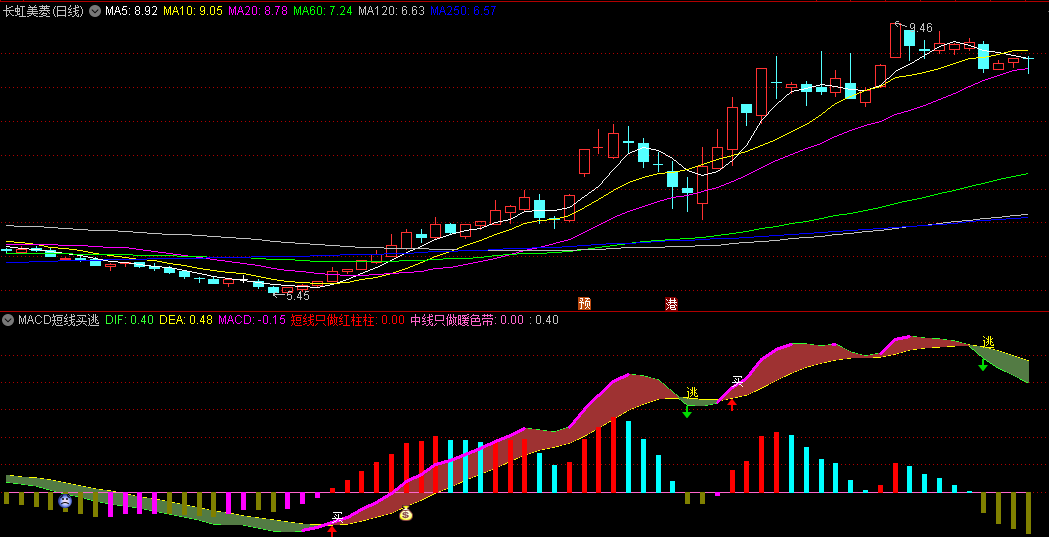
Task: Click the 预 forecast marker icon
Action: pos(585,304)
